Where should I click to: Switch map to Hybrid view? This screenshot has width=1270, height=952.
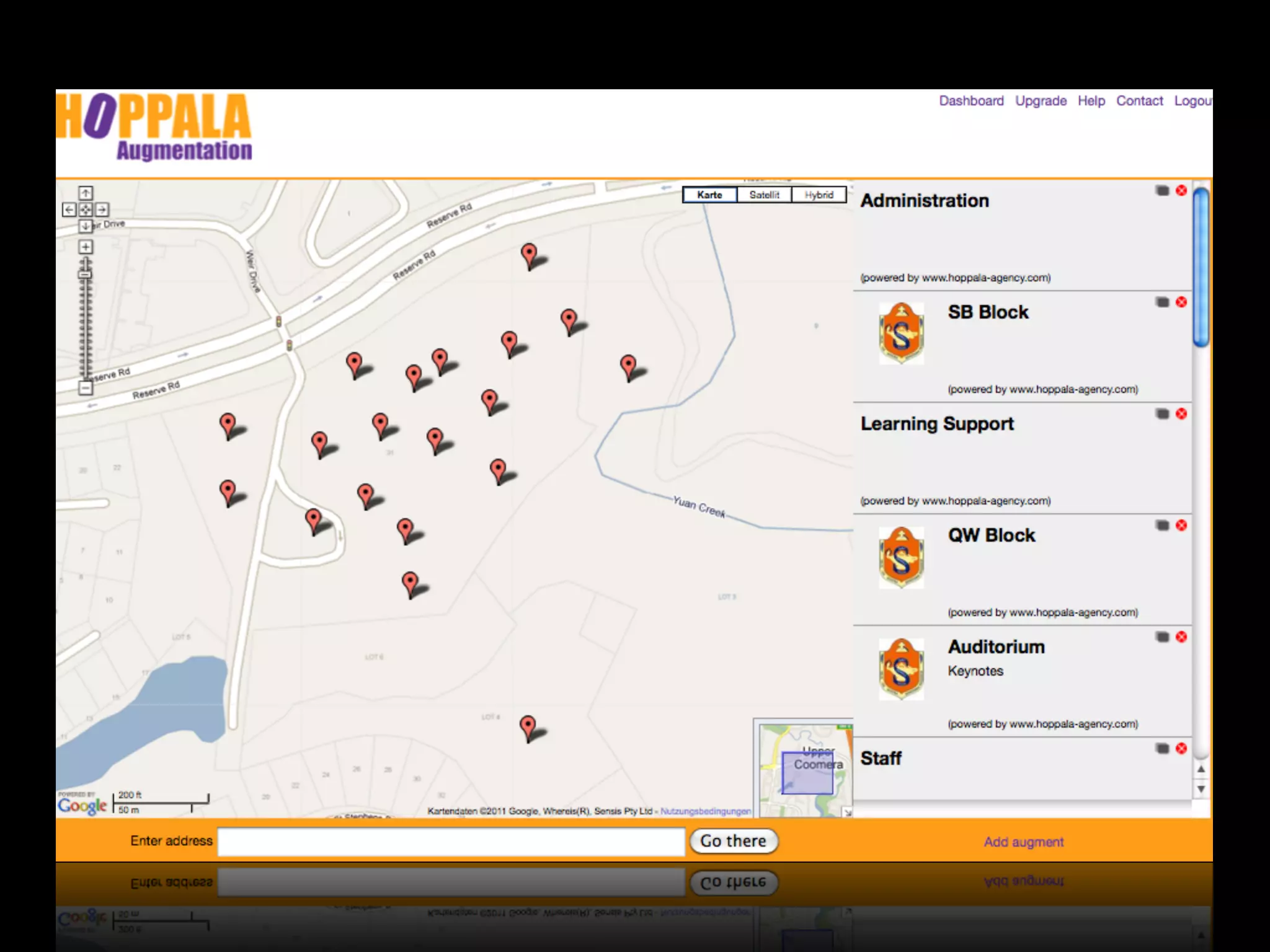point(819,195)
